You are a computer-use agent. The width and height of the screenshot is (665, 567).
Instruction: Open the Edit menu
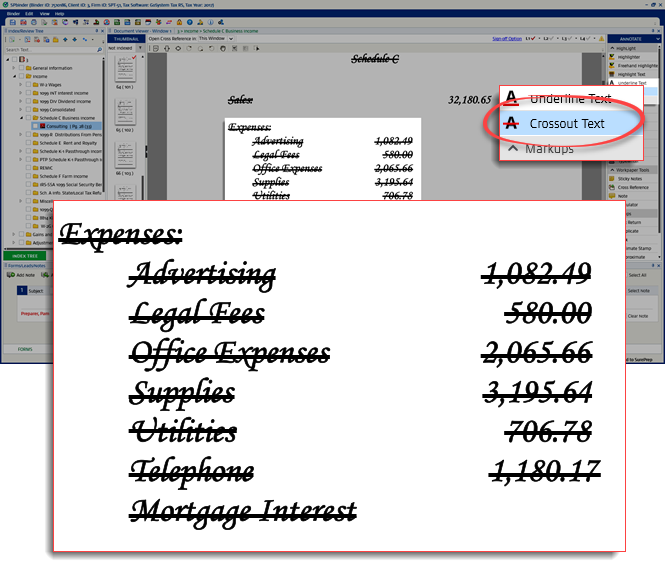pyautogui.click(x=29, y=14)
